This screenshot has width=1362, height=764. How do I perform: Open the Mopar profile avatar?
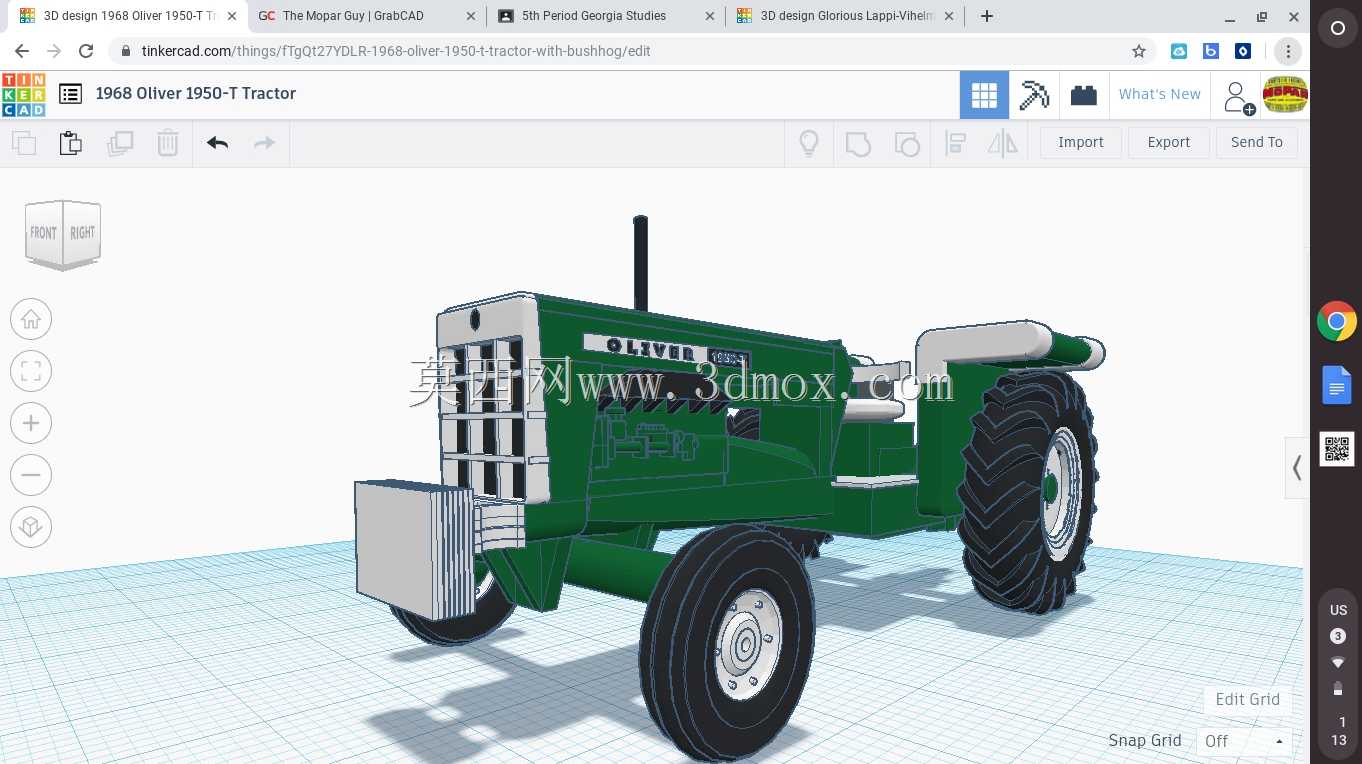[x=1285, y=95]
